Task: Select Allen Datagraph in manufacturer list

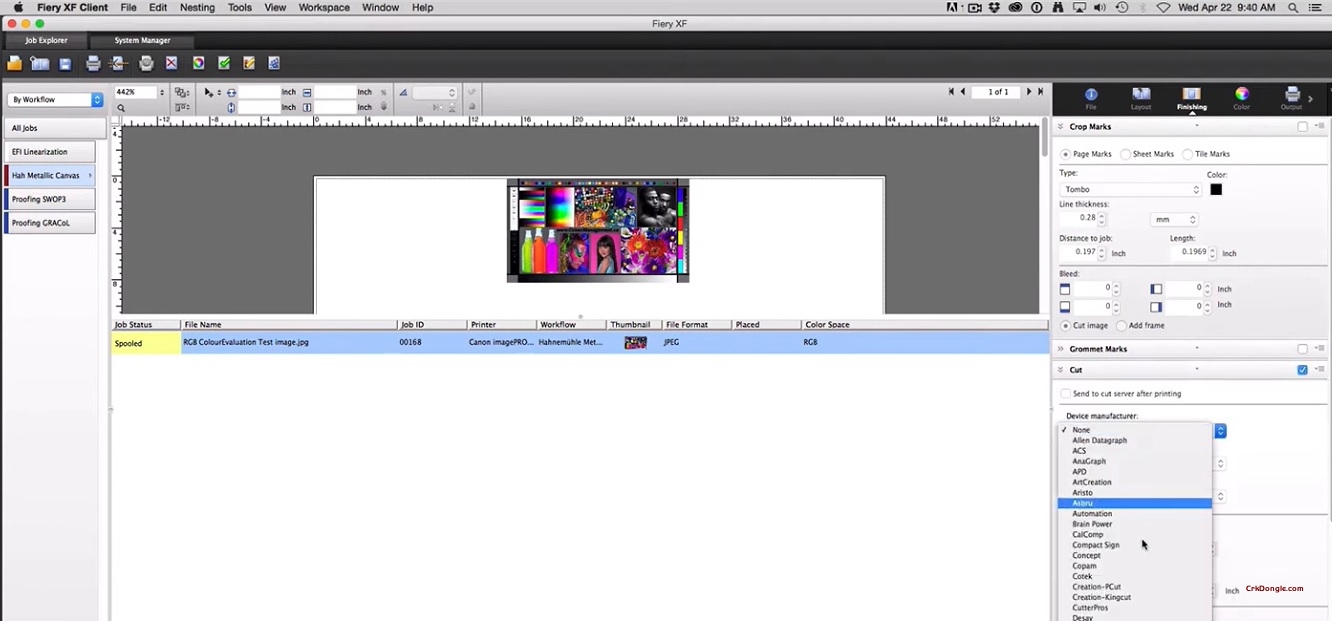Action: [x=1099, y=440]
